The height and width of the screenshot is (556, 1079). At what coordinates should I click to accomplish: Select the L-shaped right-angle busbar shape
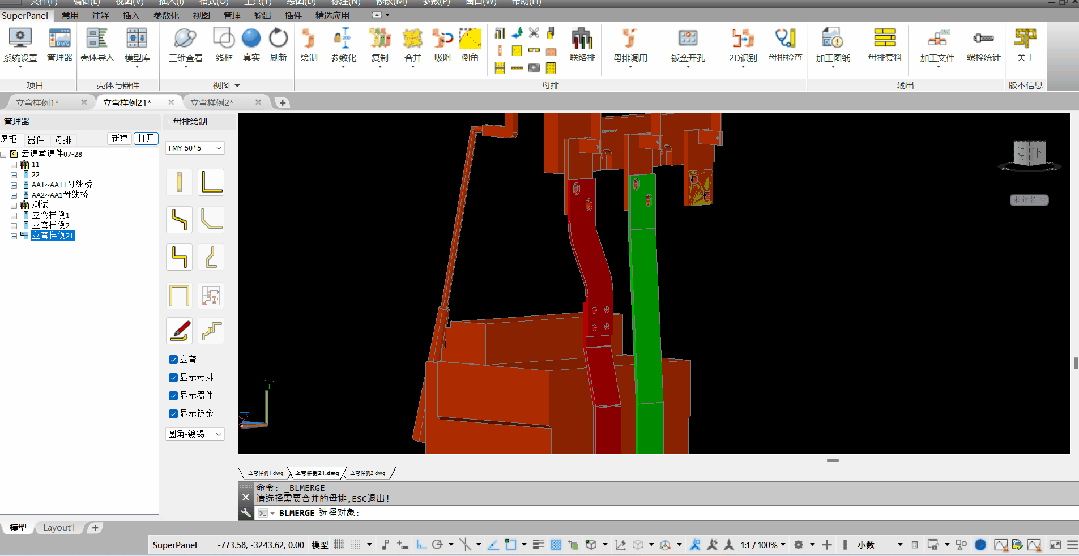(211, 182)
